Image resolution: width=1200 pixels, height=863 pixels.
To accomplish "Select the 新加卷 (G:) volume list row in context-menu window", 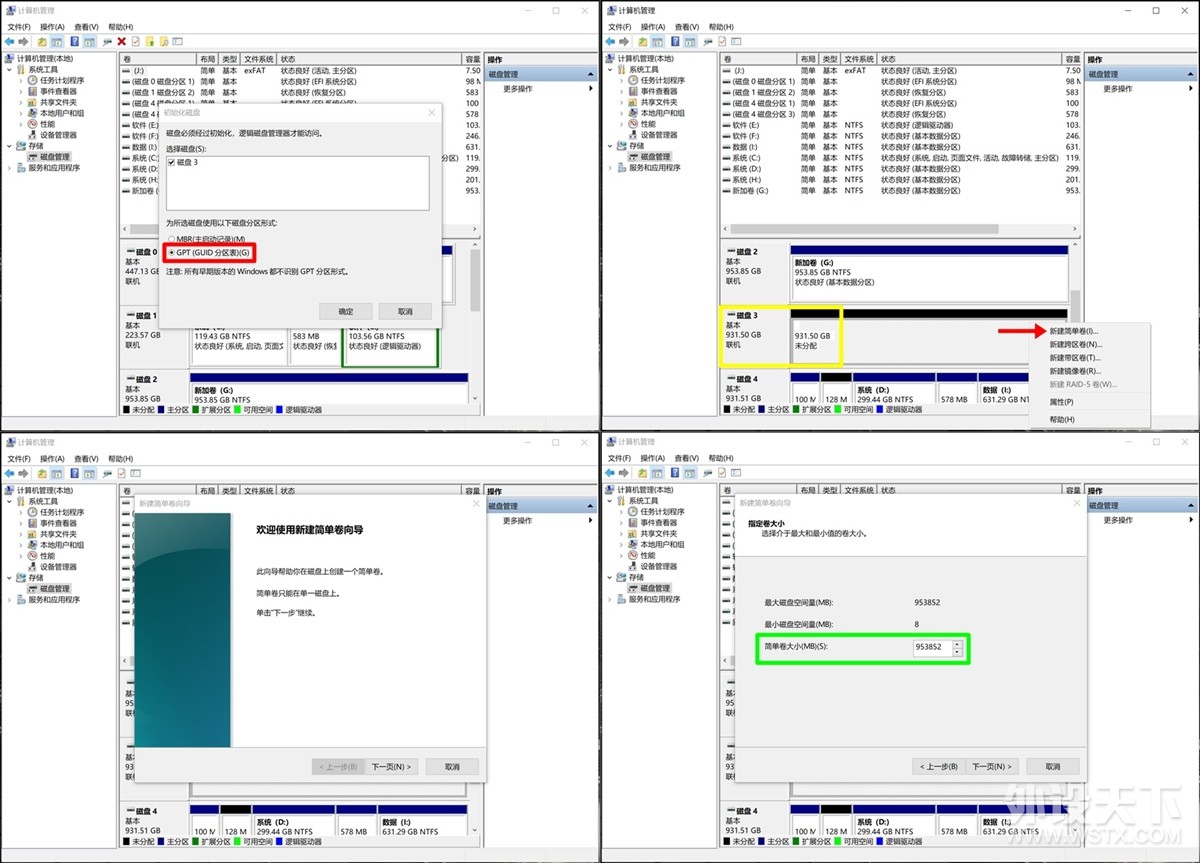I will (900, 190).
